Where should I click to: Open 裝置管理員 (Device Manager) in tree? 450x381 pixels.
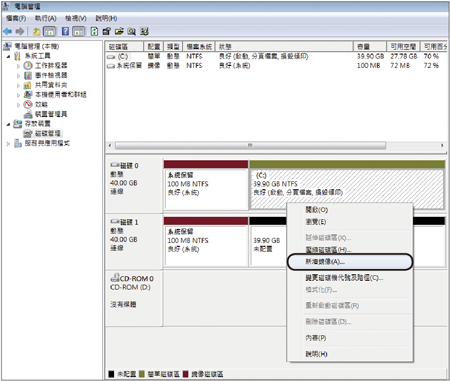coord(51,114)
